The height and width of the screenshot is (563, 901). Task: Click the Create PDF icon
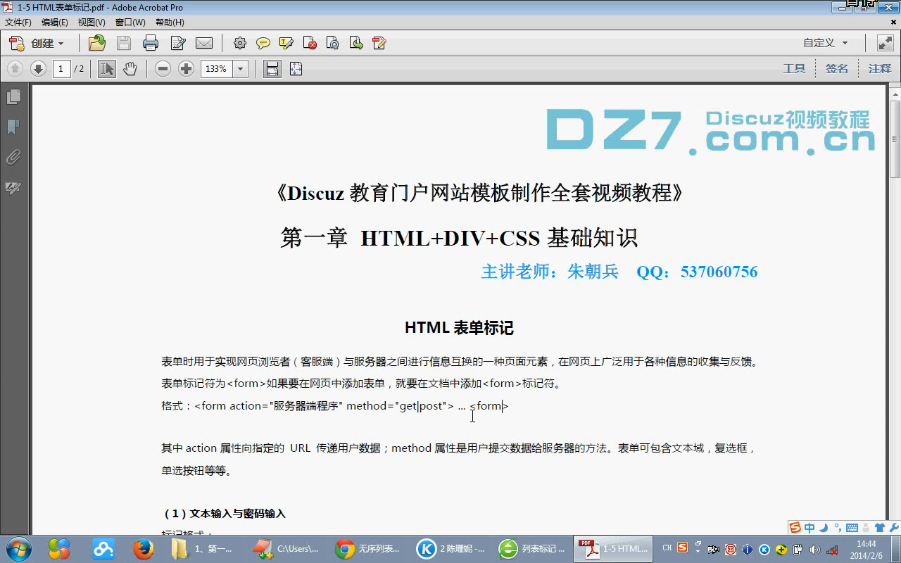(17, 43)
